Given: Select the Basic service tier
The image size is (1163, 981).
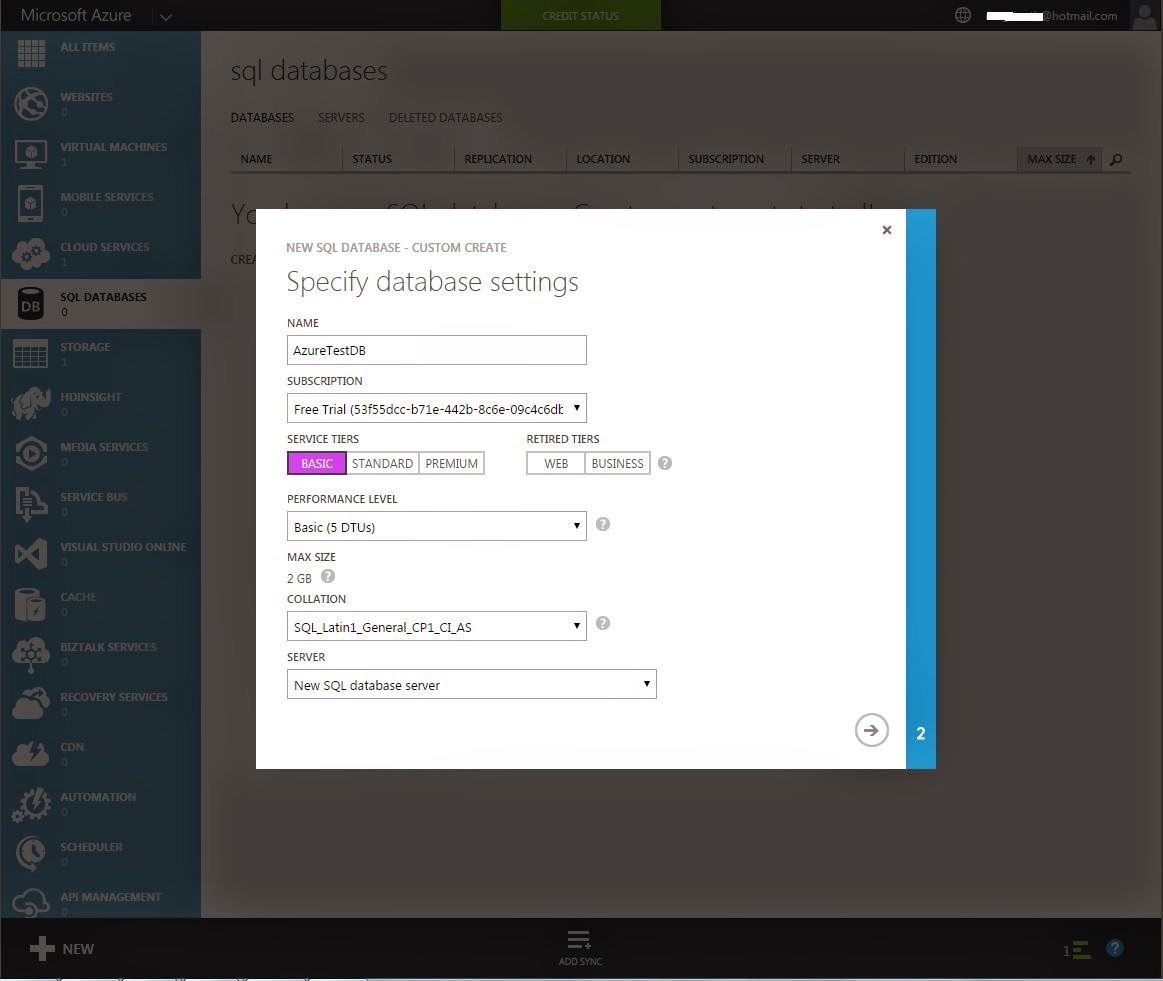Looking at the screenshot, I should click(x=317, y=463).
